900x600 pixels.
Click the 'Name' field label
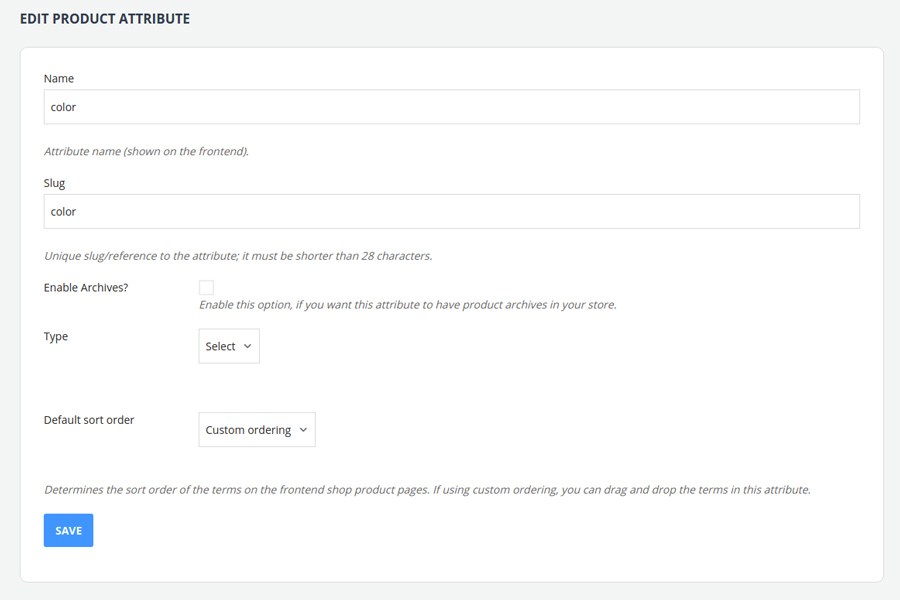(x=59, y=78)
